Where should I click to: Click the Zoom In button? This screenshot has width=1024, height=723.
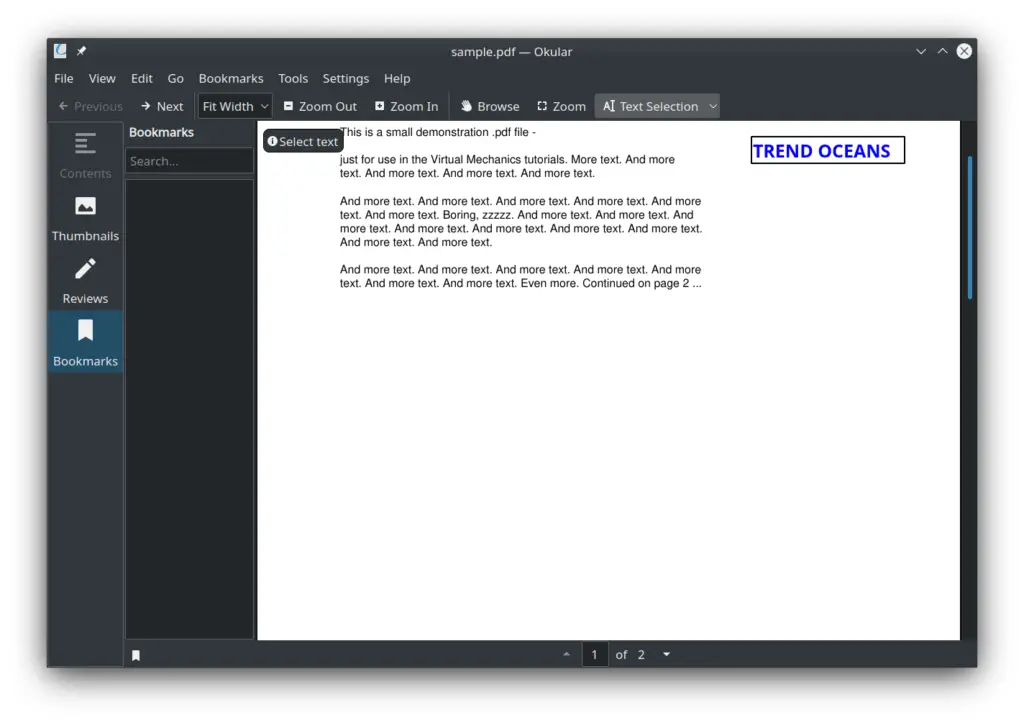(x=406, y=106)
